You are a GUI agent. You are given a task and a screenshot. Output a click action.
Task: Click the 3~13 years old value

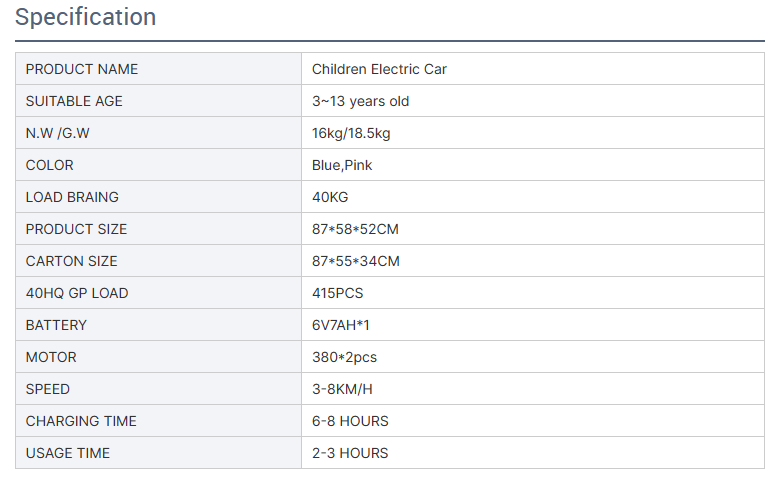pos(360,101)
